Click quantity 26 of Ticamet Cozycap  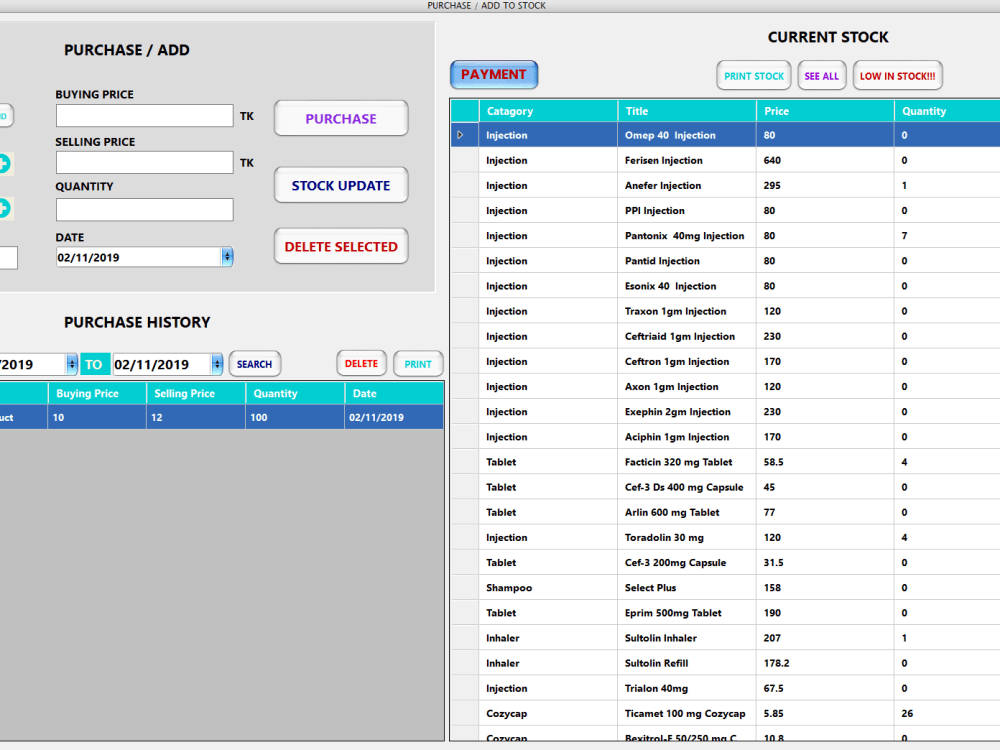pyautogui.click(x=908, y=714)
